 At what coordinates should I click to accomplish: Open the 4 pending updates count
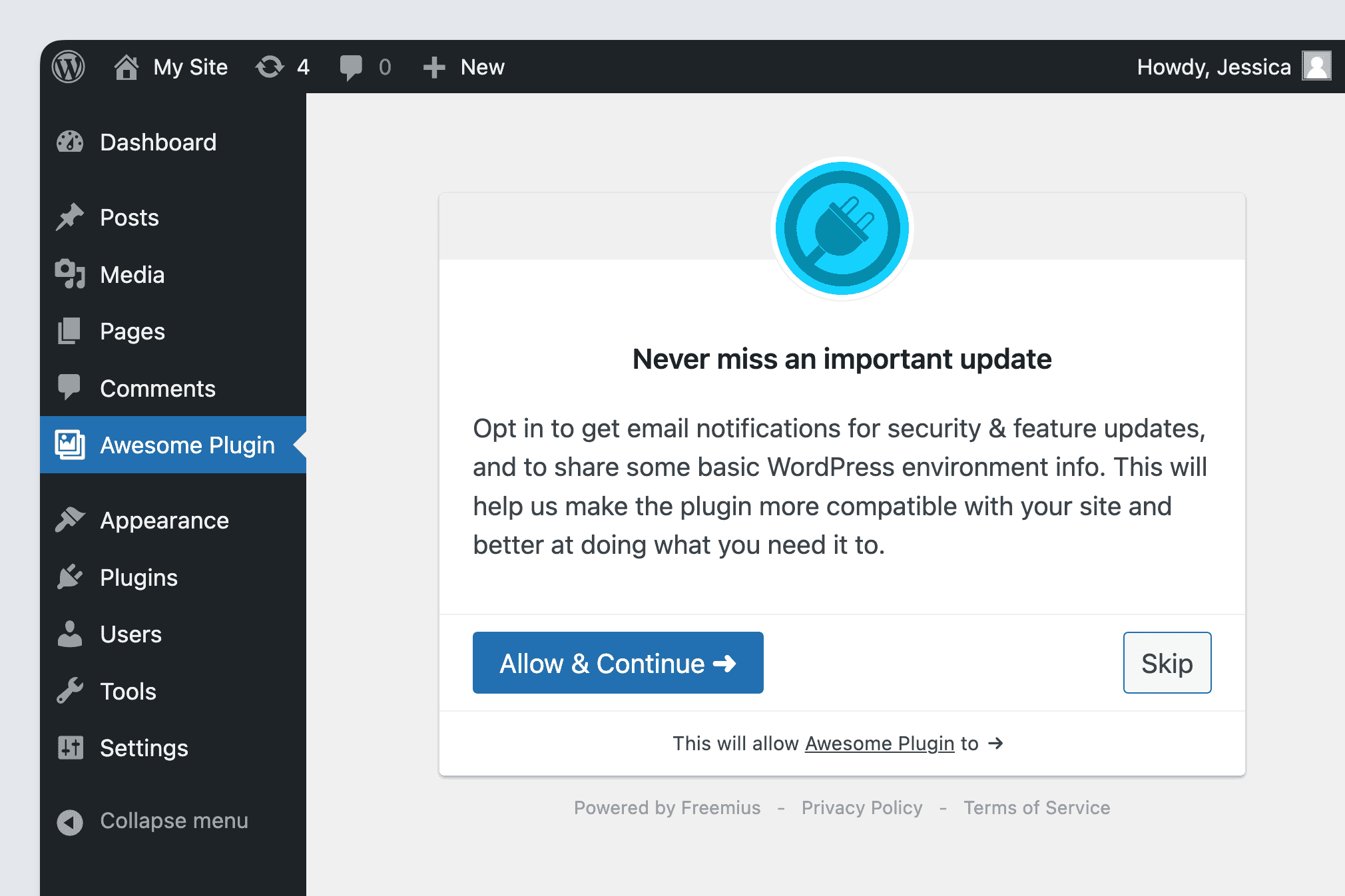click(x=304, y=67)
